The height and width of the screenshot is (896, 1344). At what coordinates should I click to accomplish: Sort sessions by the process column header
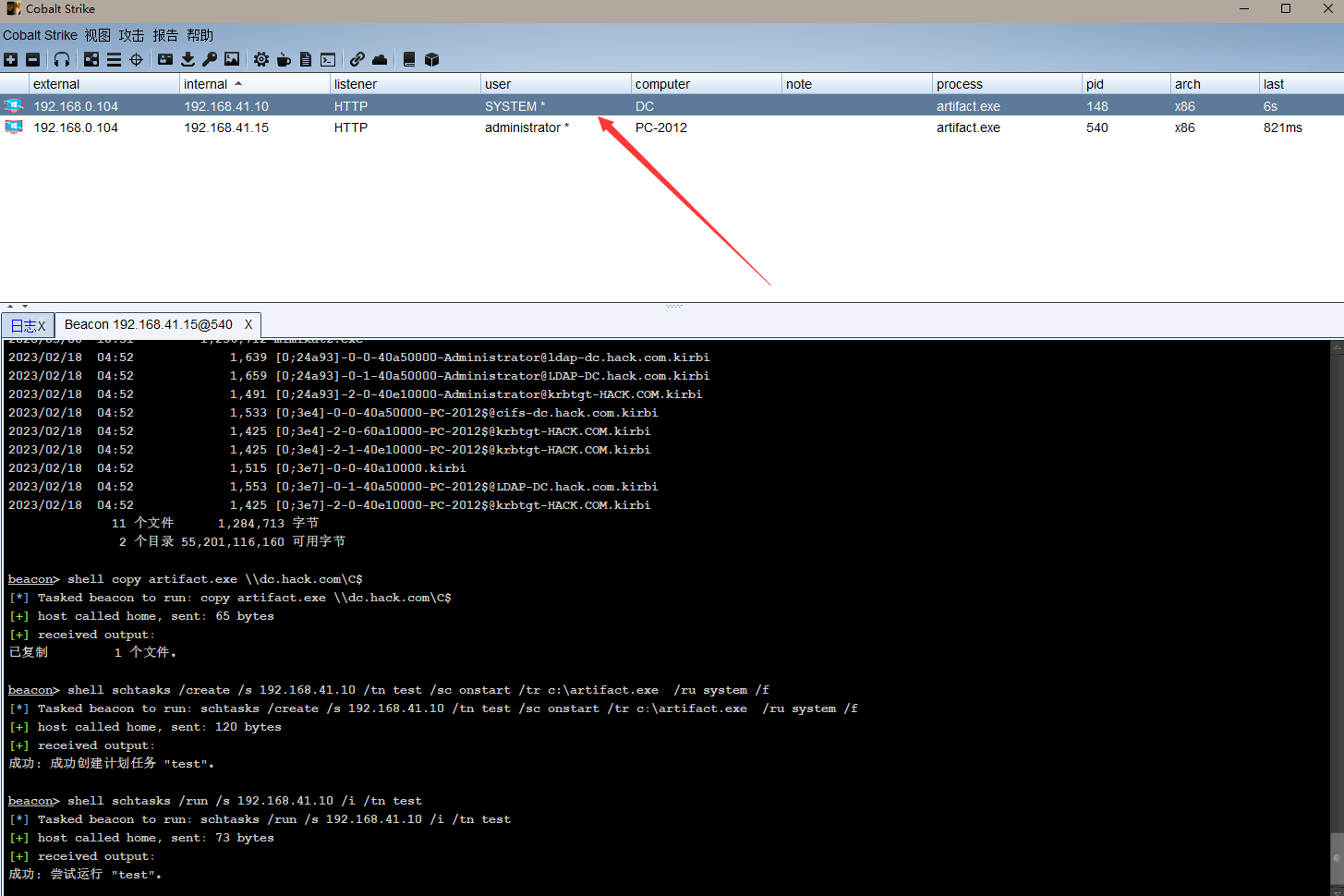click(x=1008, y=83)
